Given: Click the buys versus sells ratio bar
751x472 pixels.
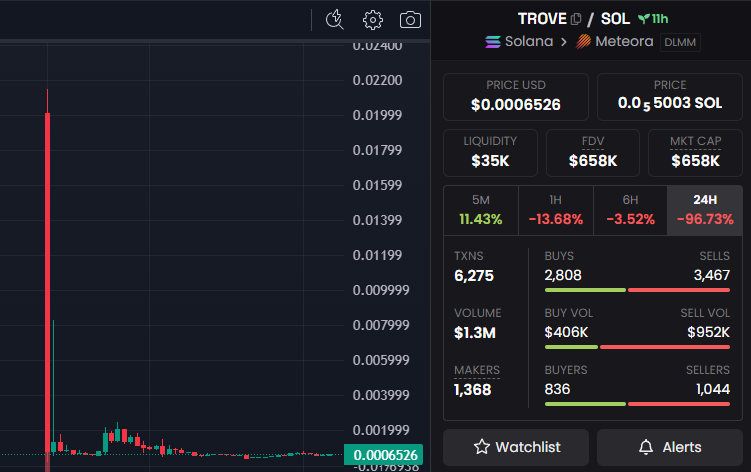Looking at the screenshot, I should pos(637,290).
